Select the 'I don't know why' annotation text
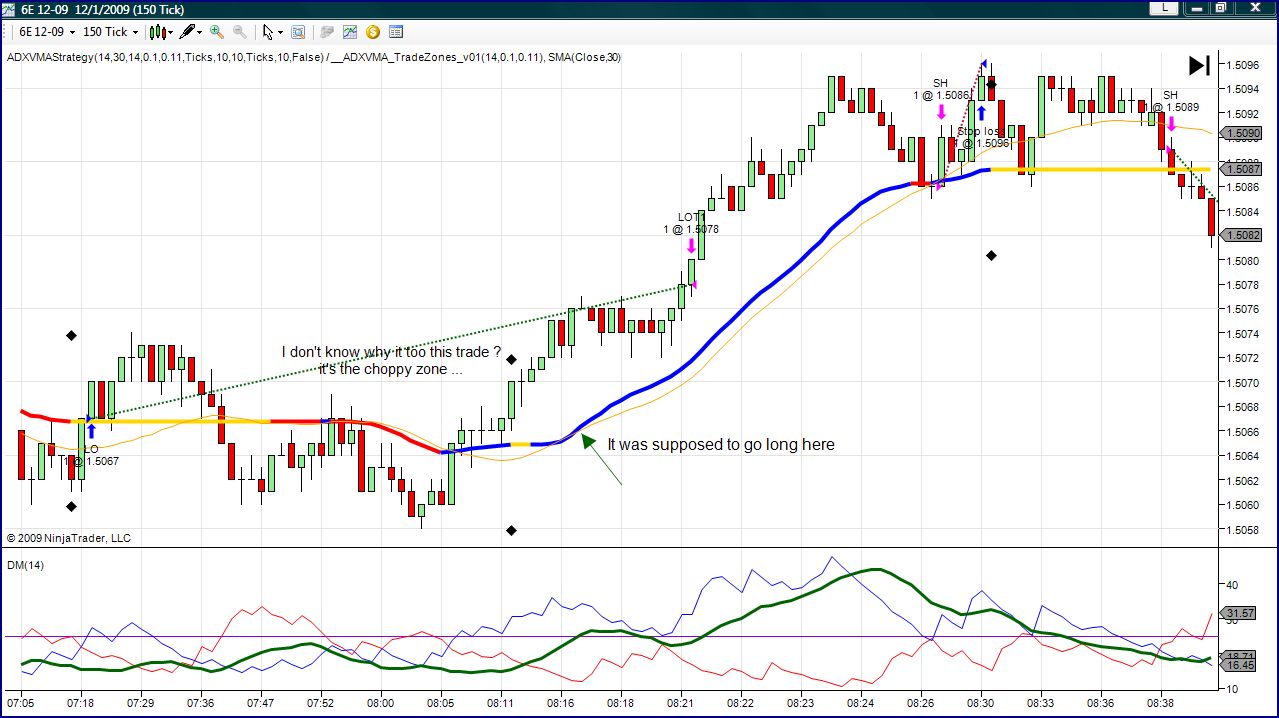The width and height of the screenshot is (1279, 718). pyautogui.click(x=391, y=360)
